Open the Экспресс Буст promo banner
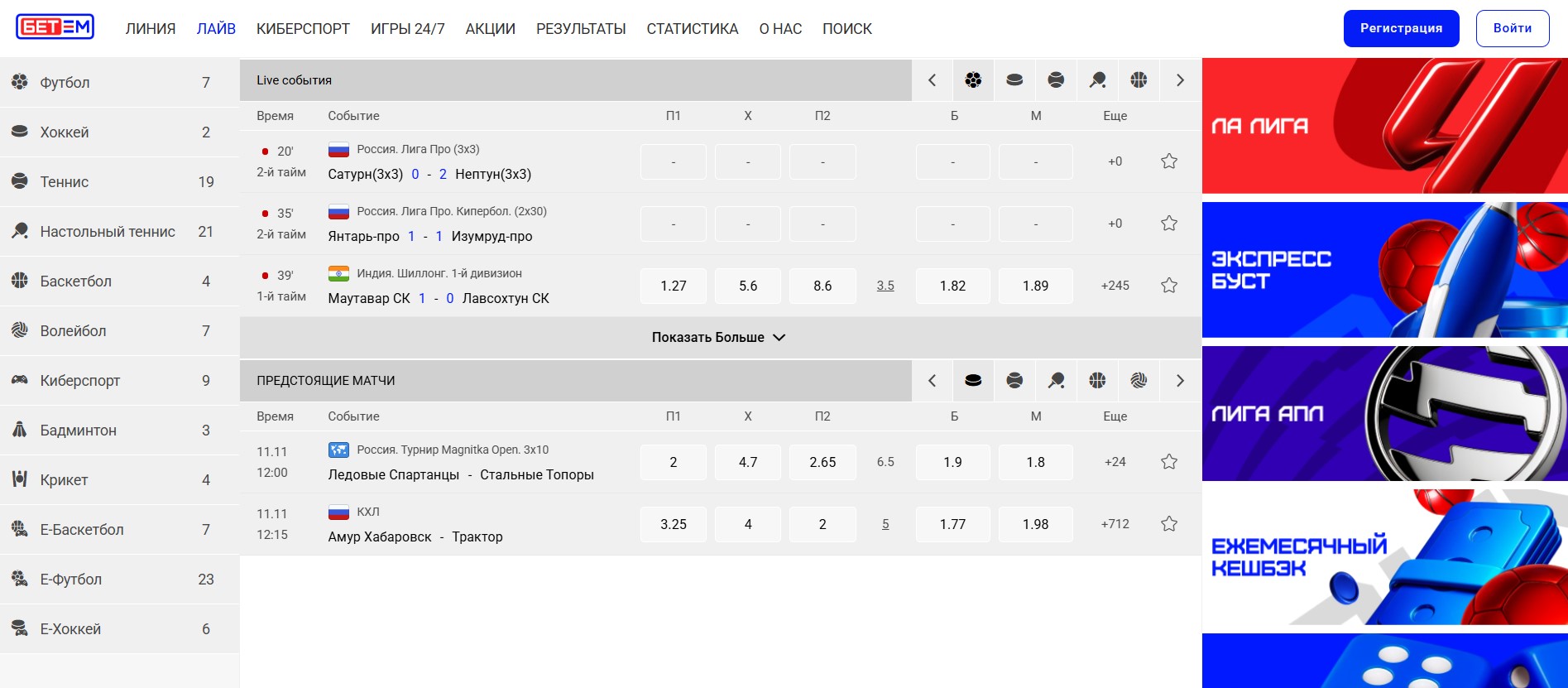 pyautogui.click(x=1384, y=270)
